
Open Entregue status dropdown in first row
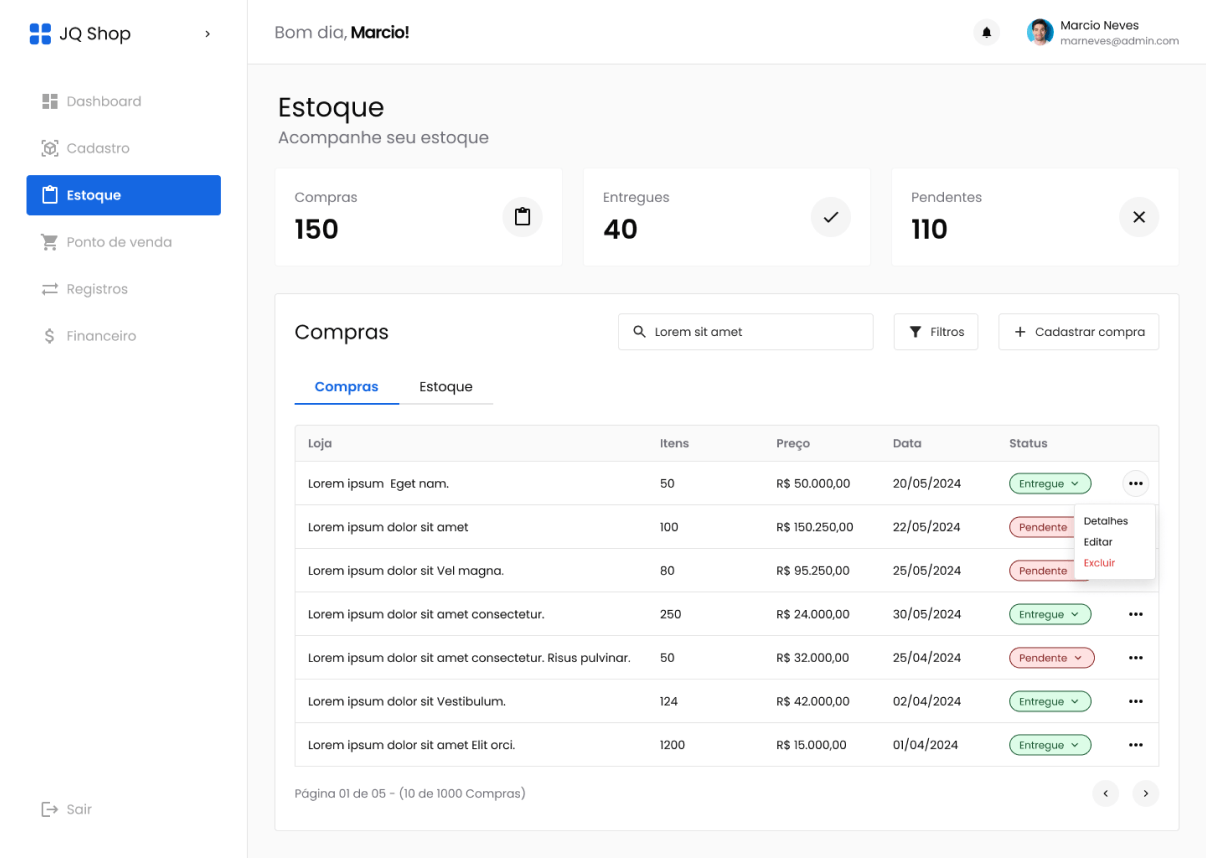click(1049, 484)
